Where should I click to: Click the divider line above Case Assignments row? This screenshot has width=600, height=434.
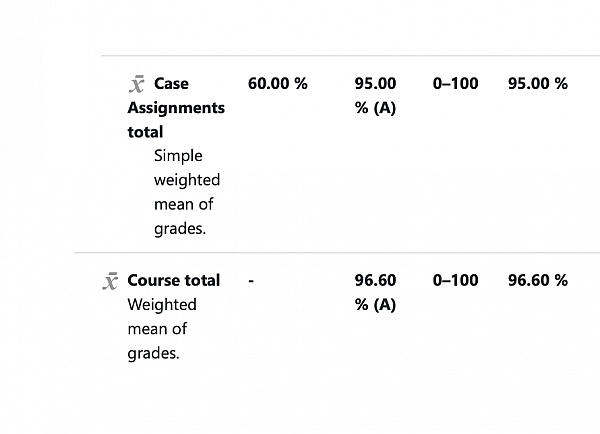[350, 56]
